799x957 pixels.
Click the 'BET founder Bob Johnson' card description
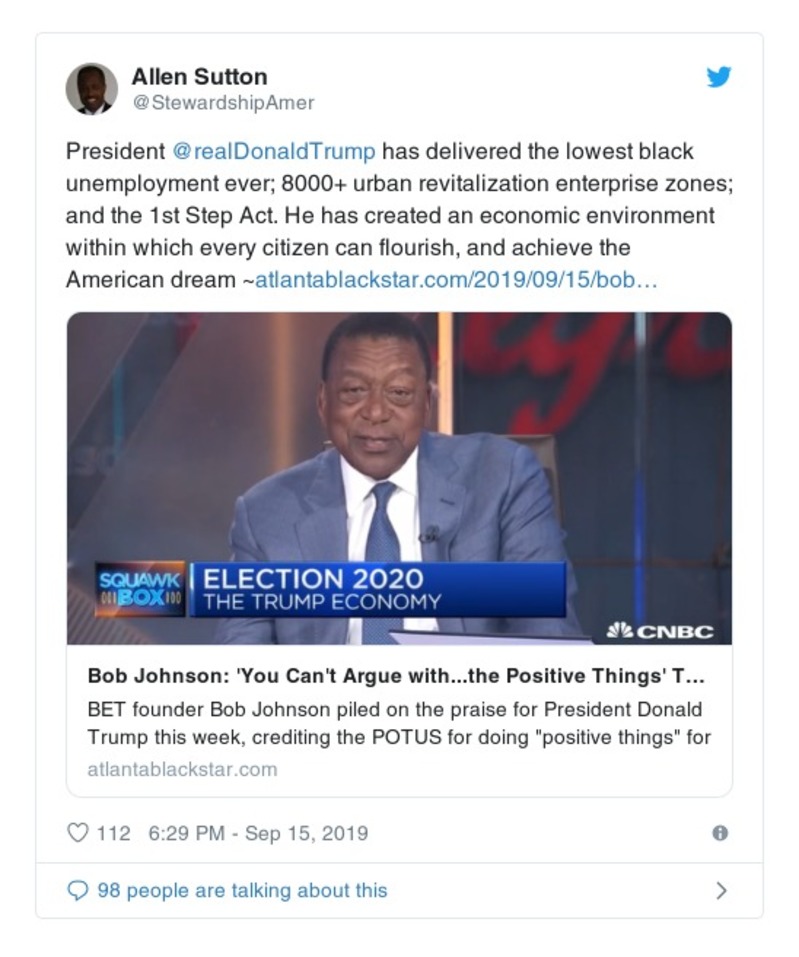tap(395, 723)
